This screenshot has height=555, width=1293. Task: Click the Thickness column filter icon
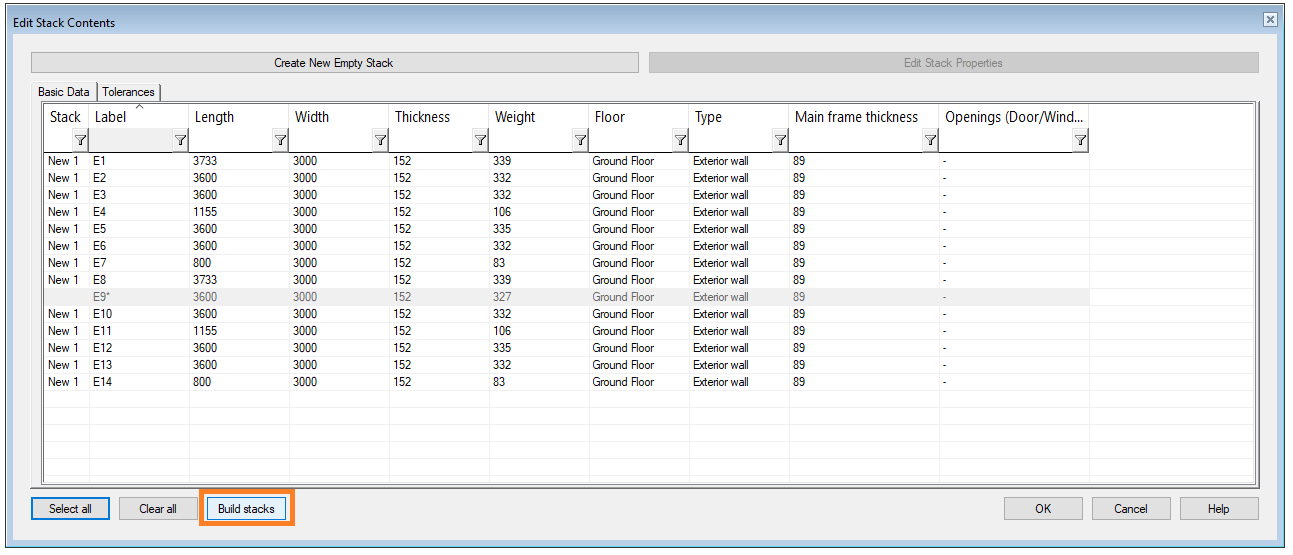coord(480,141)
